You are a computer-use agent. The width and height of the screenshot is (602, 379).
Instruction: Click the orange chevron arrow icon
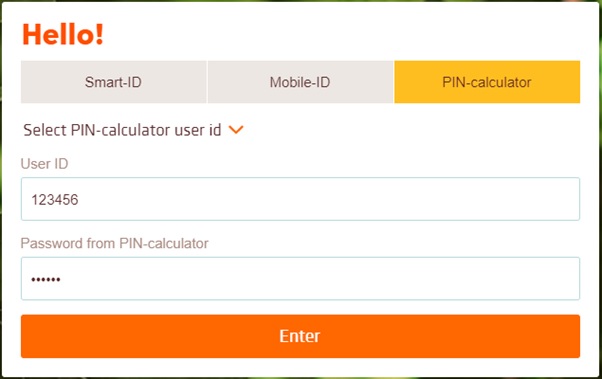tap(236, 130)
